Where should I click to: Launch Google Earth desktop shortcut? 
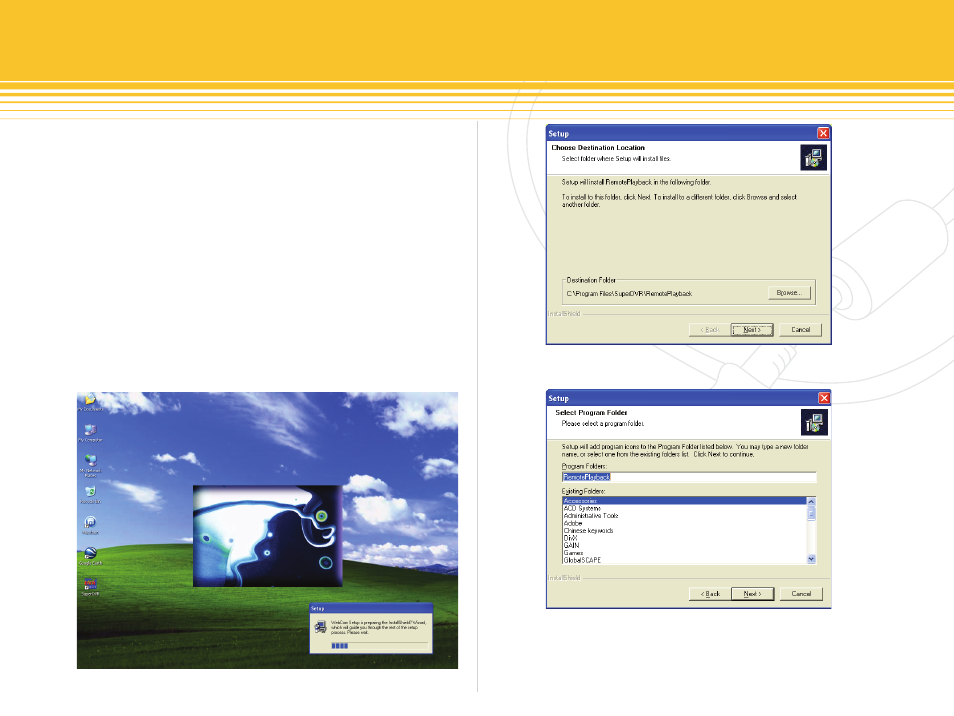[90, 555]
